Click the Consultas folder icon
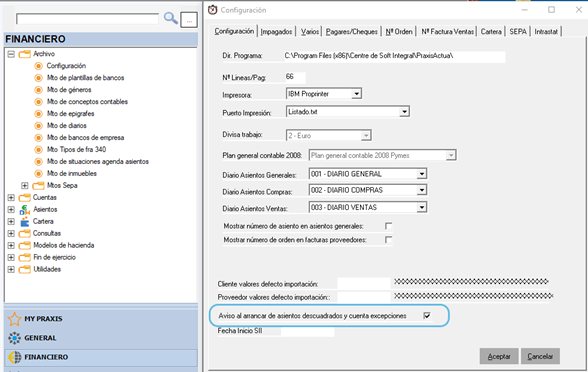Screen dimensions: 588x372 pyautogui.click(x=25, y=234)
